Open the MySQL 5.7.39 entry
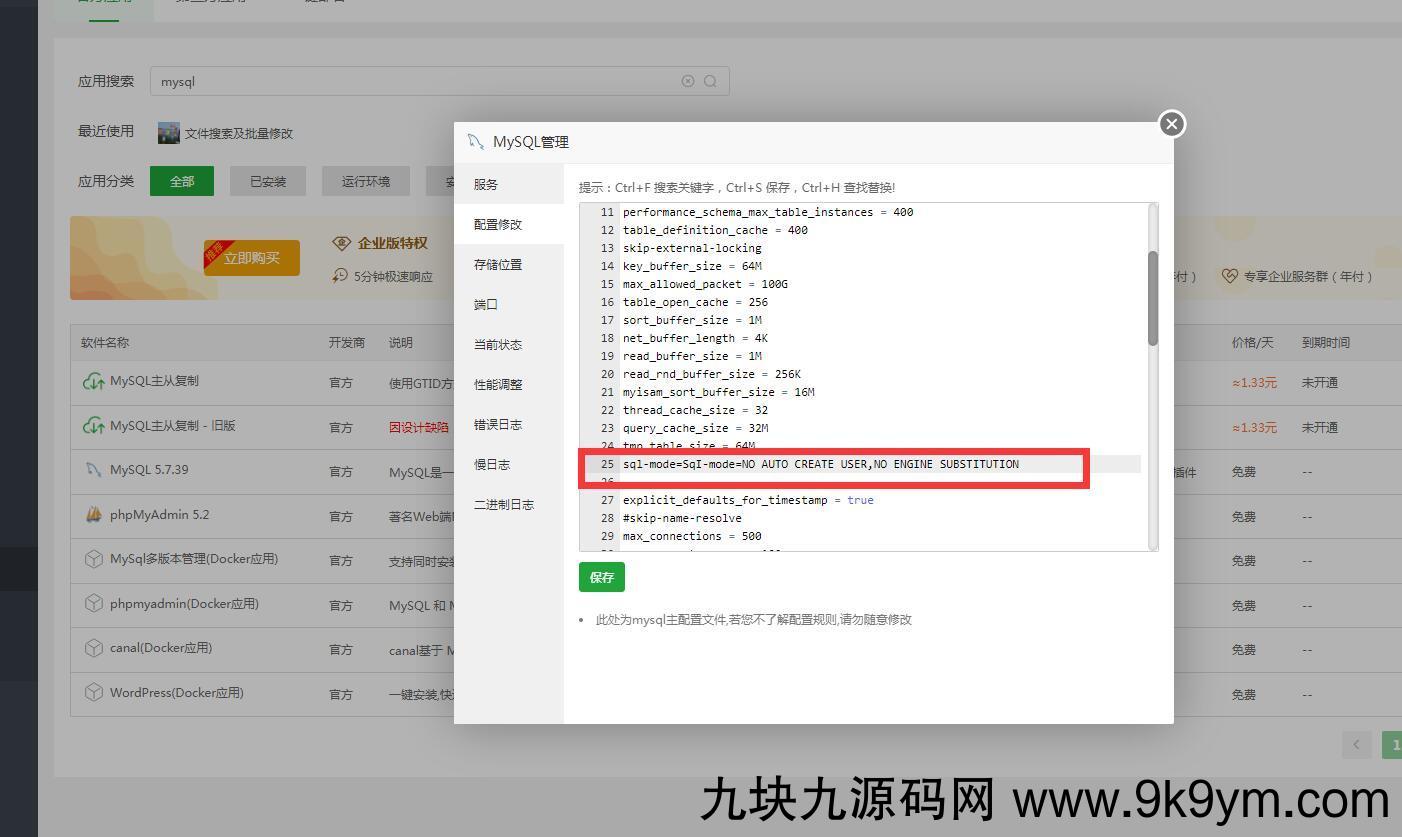The width and height of the screenshot is (1402, 837). click(x=149, y=469)
